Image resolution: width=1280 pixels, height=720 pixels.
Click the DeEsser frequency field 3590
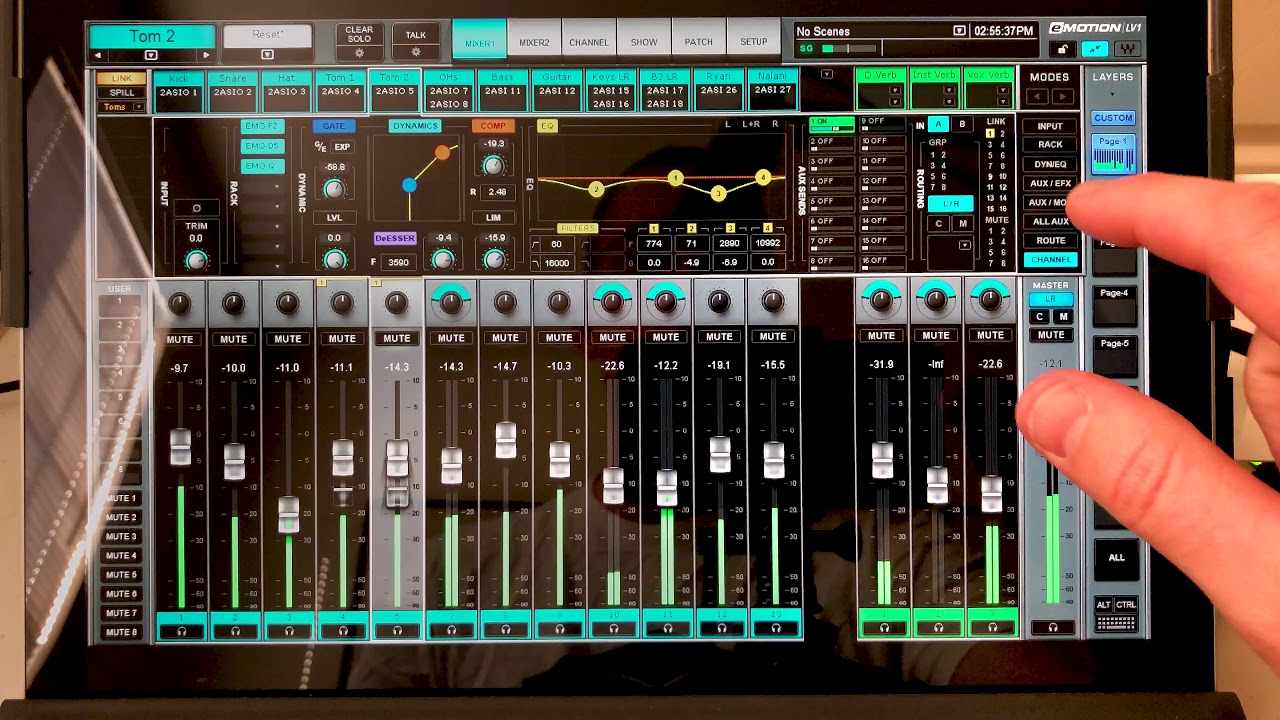[398, 263]
